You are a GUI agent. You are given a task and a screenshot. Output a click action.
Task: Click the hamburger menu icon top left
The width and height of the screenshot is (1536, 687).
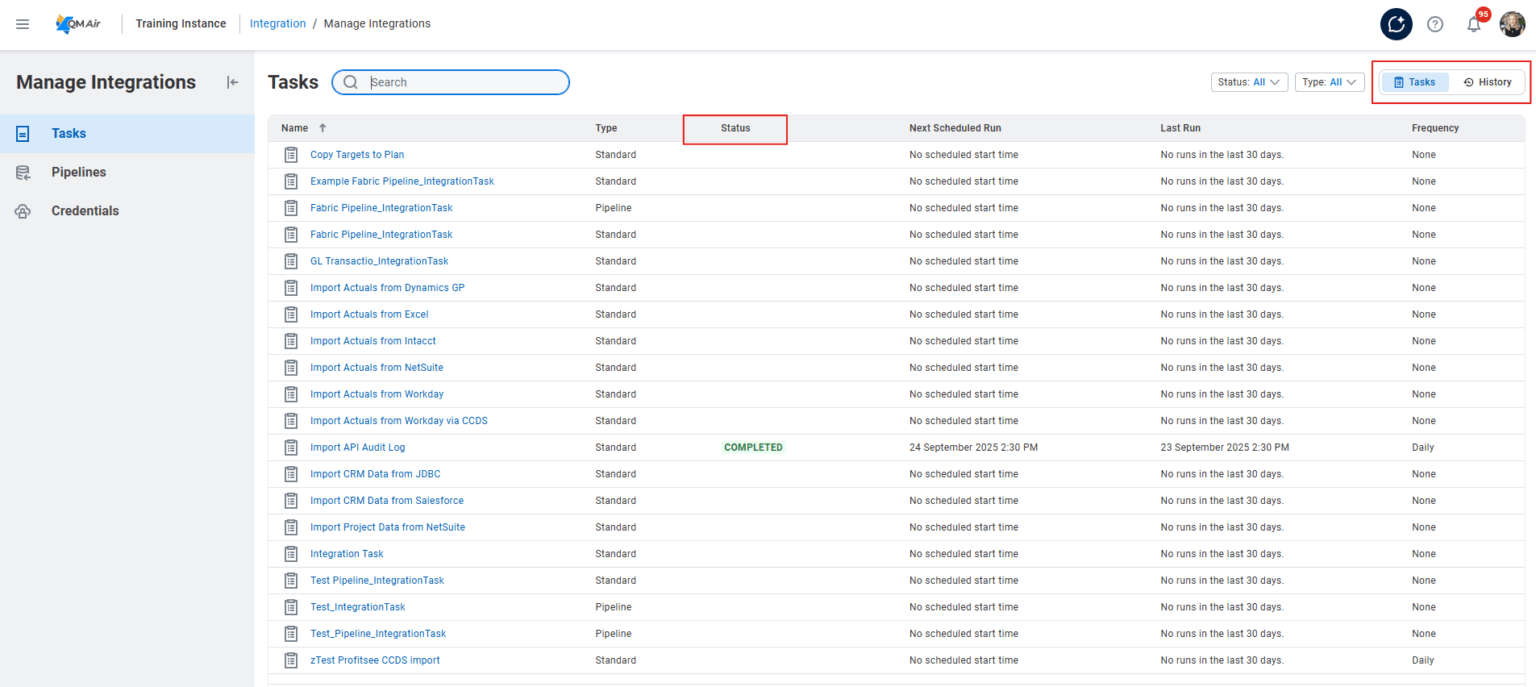[22, 24]
